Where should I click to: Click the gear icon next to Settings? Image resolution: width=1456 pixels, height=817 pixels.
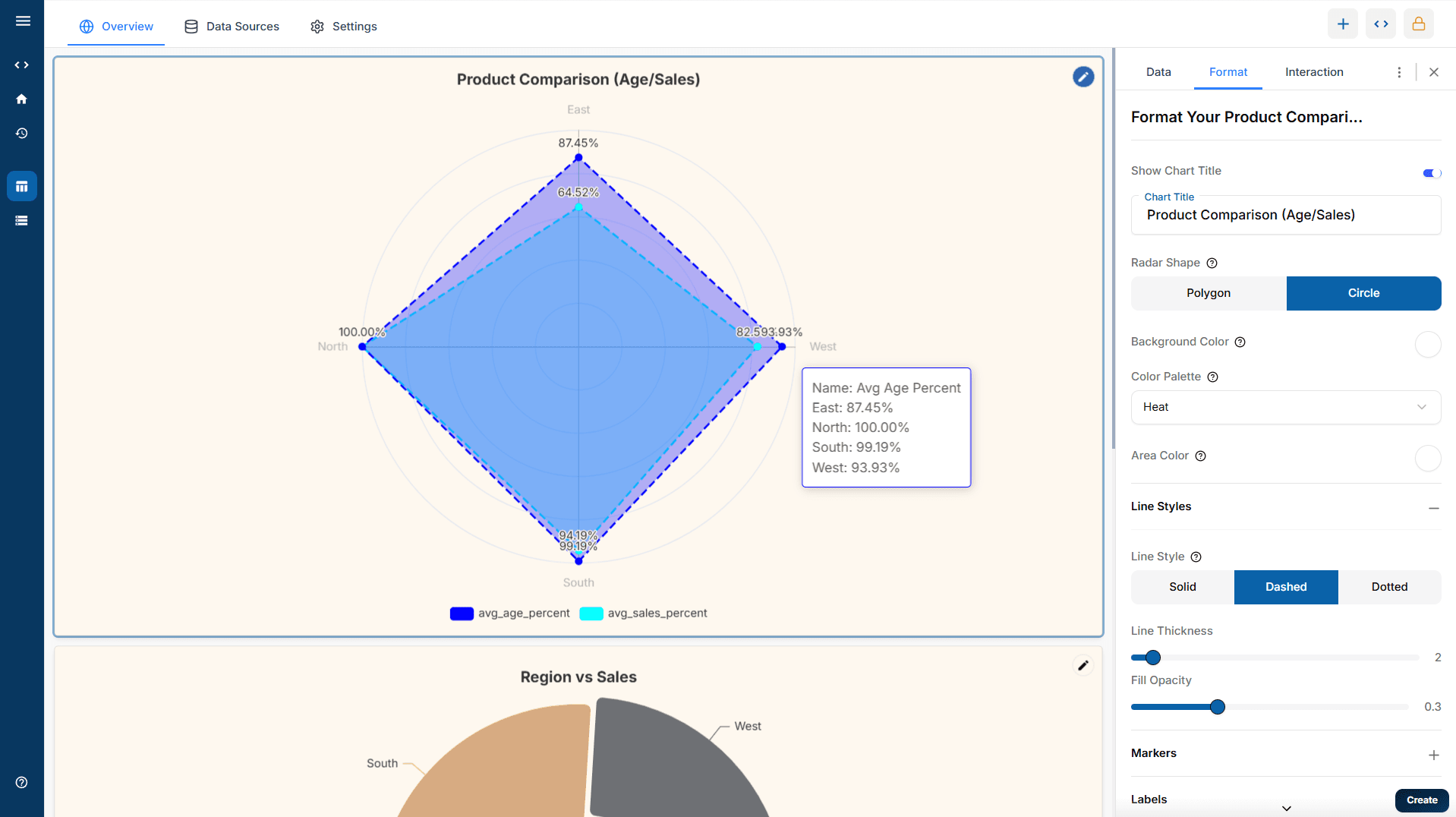tap(317, 27)
